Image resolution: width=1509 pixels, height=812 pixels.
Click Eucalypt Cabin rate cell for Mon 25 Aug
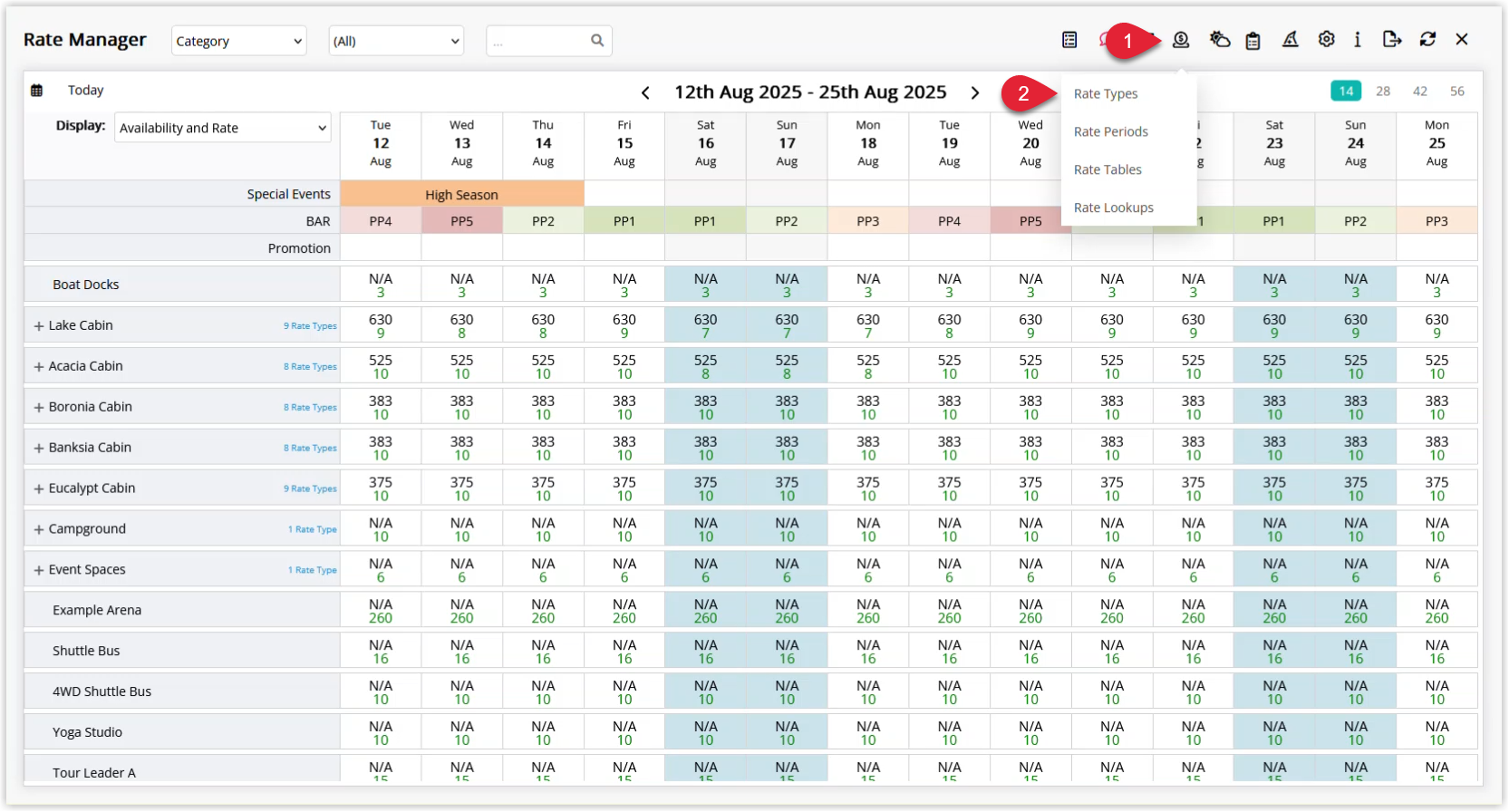pyautogui.click(x=1436, y=488)
